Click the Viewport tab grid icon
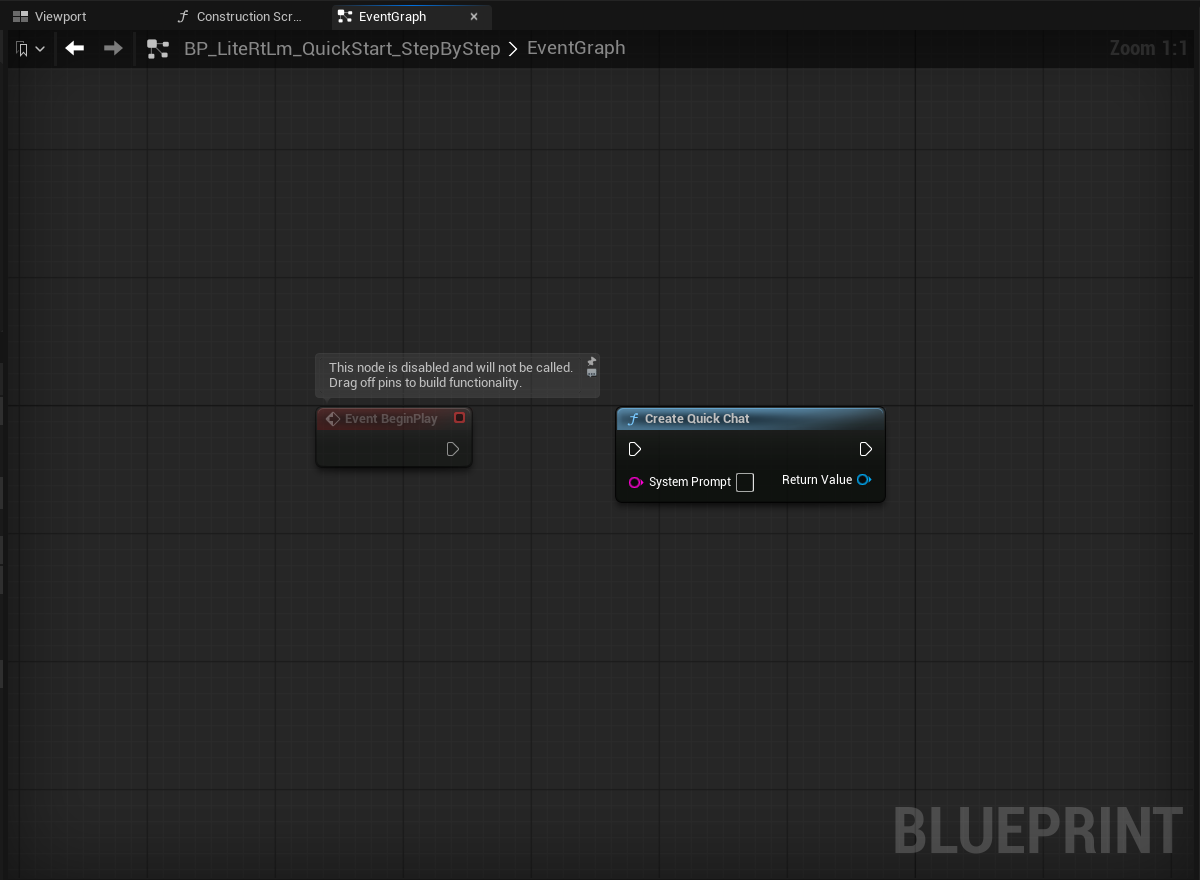This screenshot has height=880, width=1200. click(x=20, y=16)
